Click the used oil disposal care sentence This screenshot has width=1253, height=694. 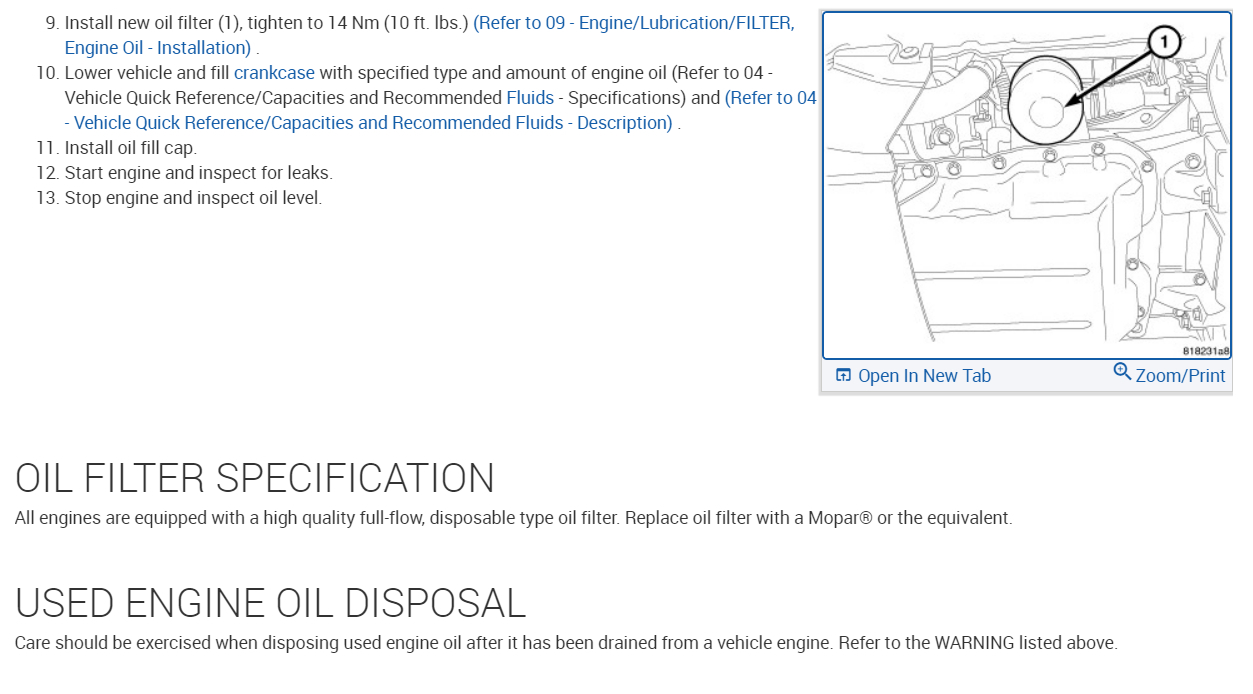pyautogui.click(x=566, y=643)
